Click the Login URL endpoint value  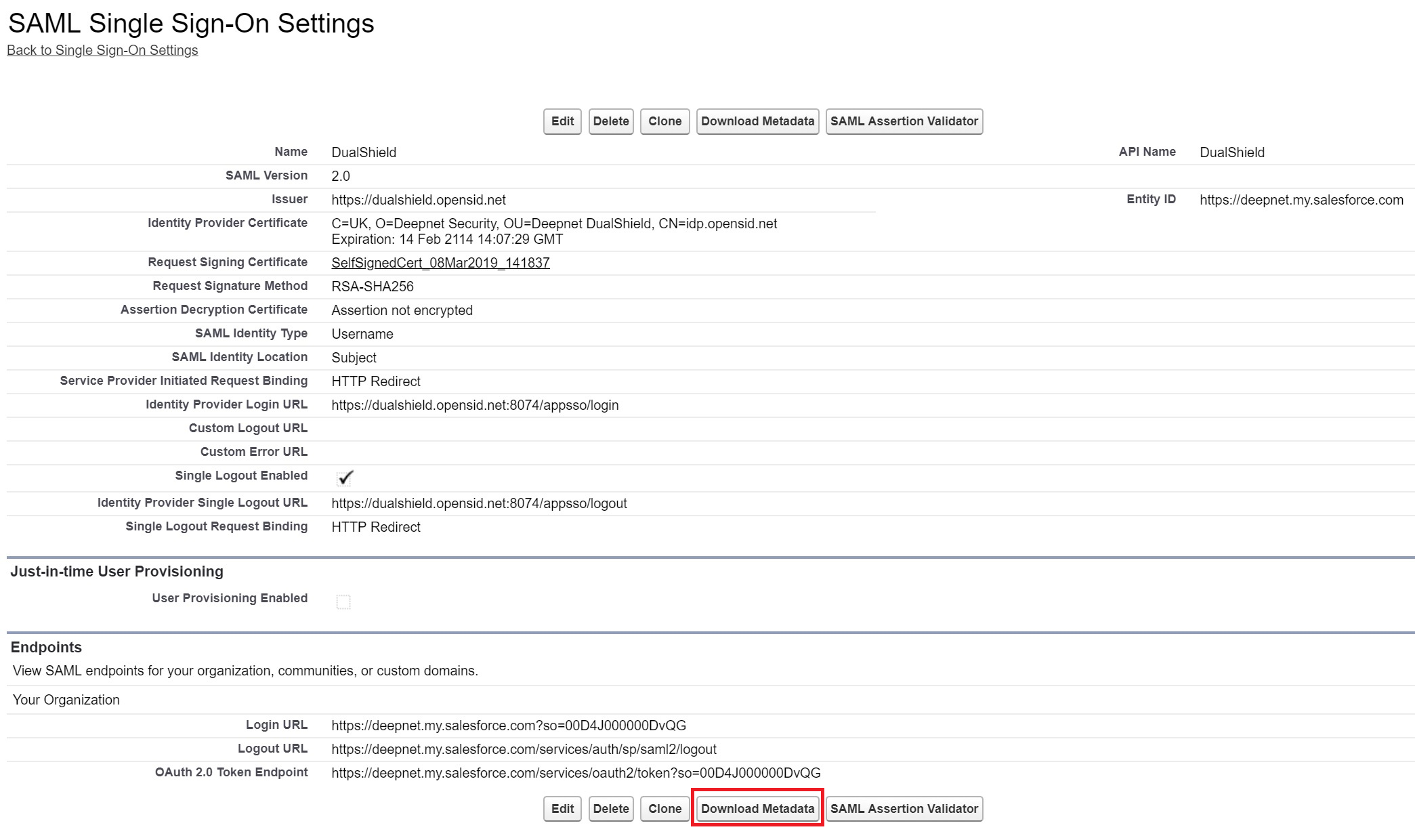[508, 726]
